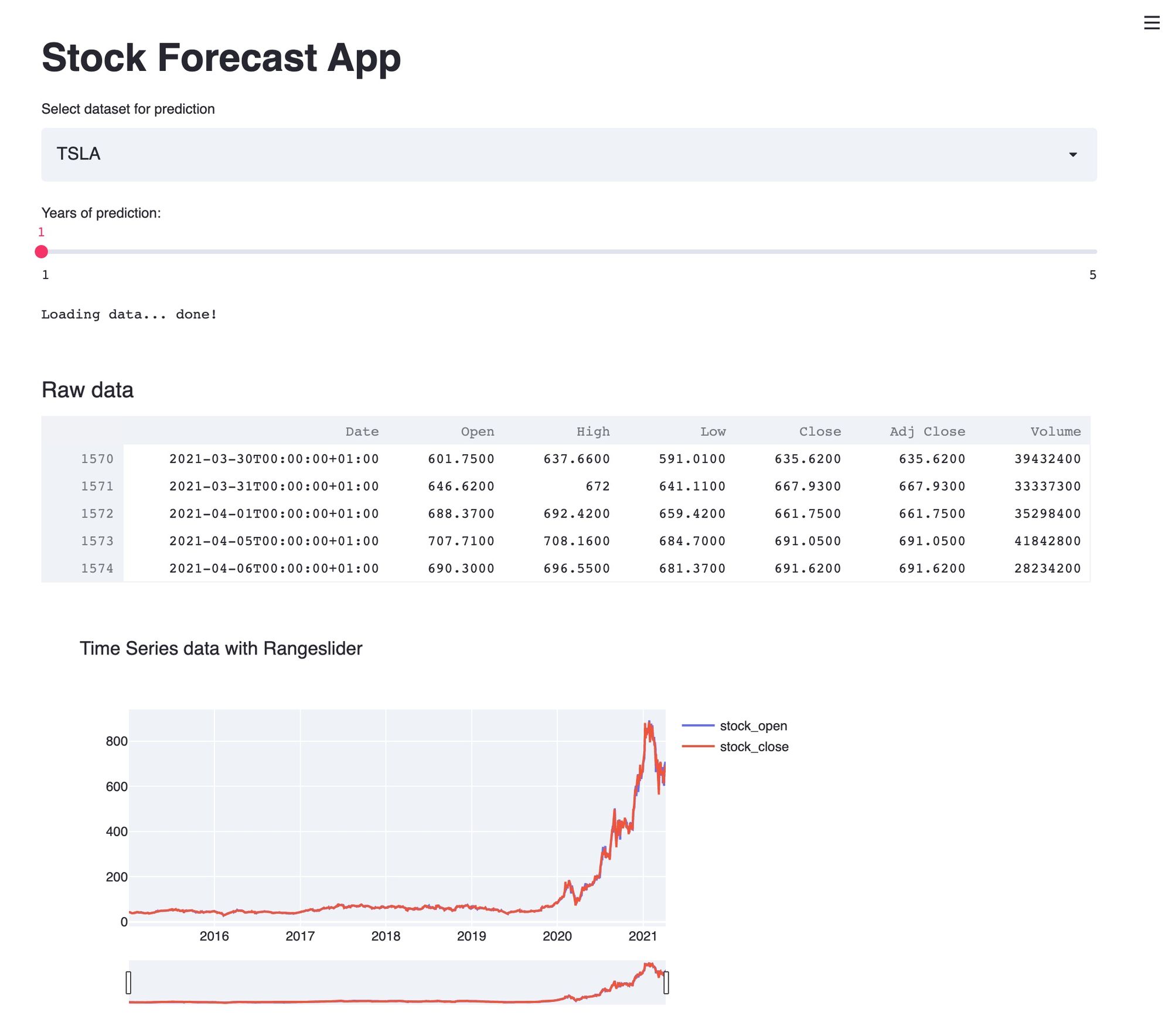Click the High column header
Screen dimensions: 1172x1036
592,432
